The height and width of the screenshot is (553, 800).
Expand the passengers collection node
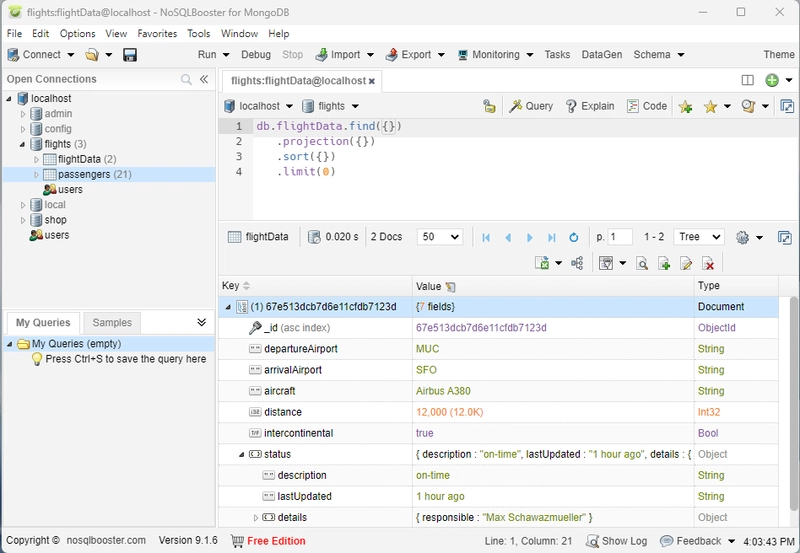tap(36, 175)
